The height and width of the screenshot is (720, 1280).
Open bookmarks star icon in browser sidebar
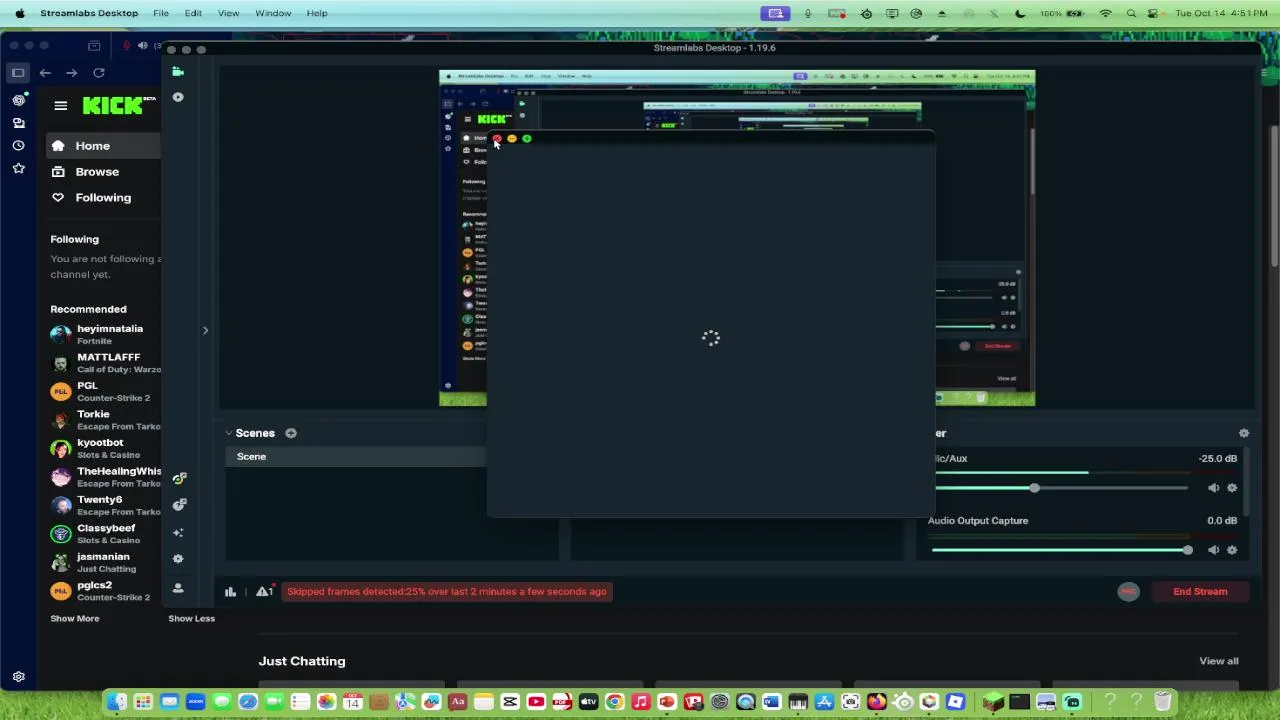pos(18,169)
